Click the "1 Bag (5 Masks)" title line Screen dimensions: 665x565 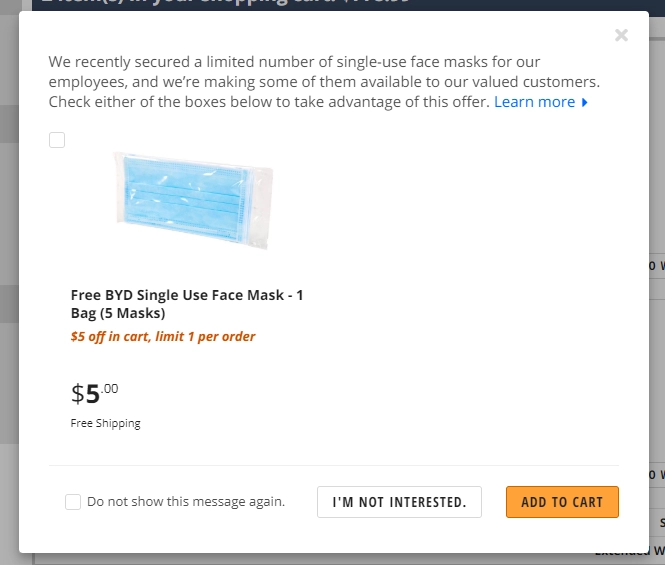point(118,313)
